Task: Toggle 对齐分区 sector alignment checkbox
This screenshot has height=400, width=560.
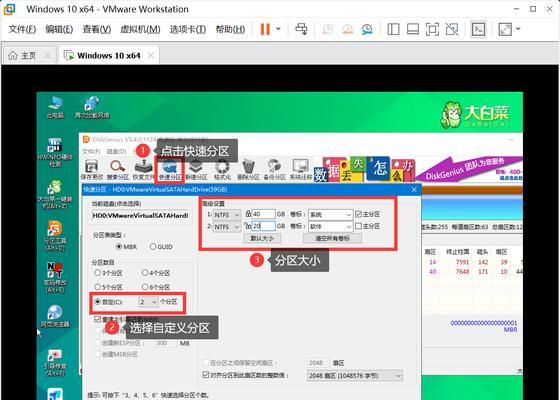Action: [x=206, y=375]
